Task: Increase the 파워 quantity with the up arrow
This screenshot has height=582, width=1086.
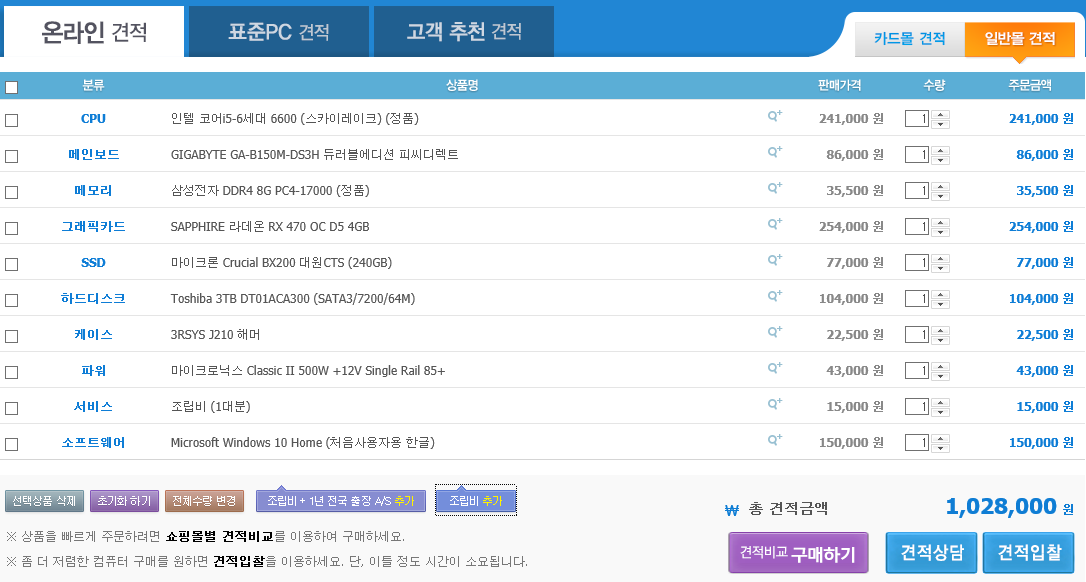Action: pyautogui.click(x=940, y=367)
